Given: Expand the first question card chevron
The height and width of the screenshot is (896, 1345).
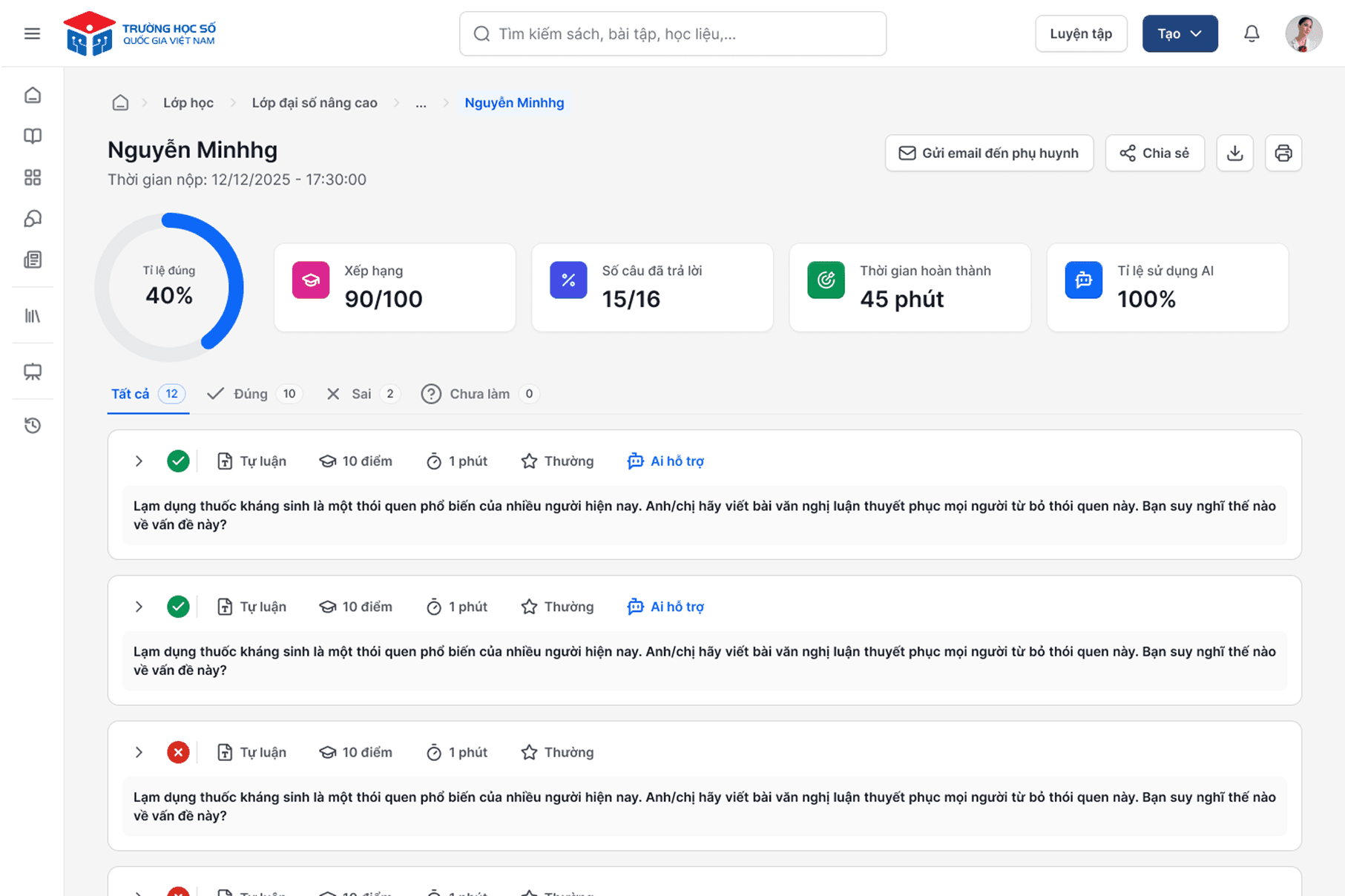Looking at the screenshot, I should 139,461.
